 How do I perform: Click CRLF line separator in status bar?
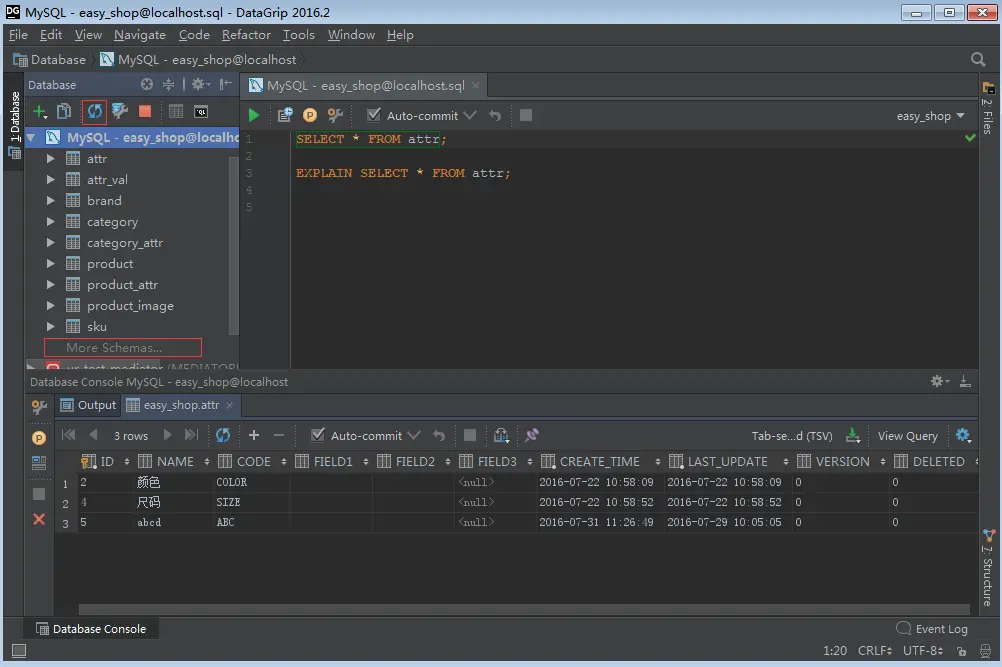tap(875, 650)
